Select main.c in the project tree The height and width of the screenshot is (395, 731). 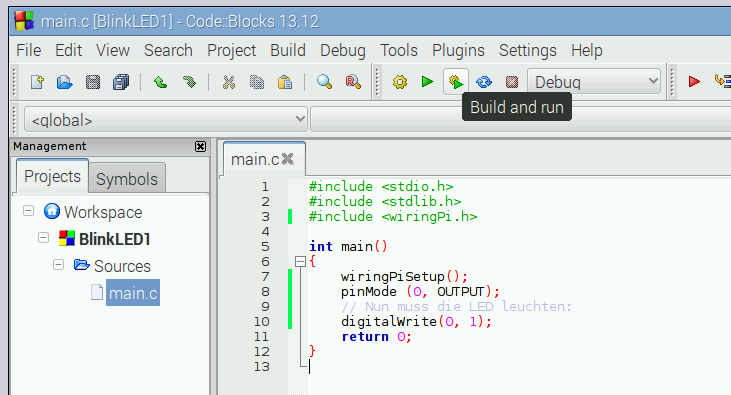pyautogui.click(x=133, y=293)
